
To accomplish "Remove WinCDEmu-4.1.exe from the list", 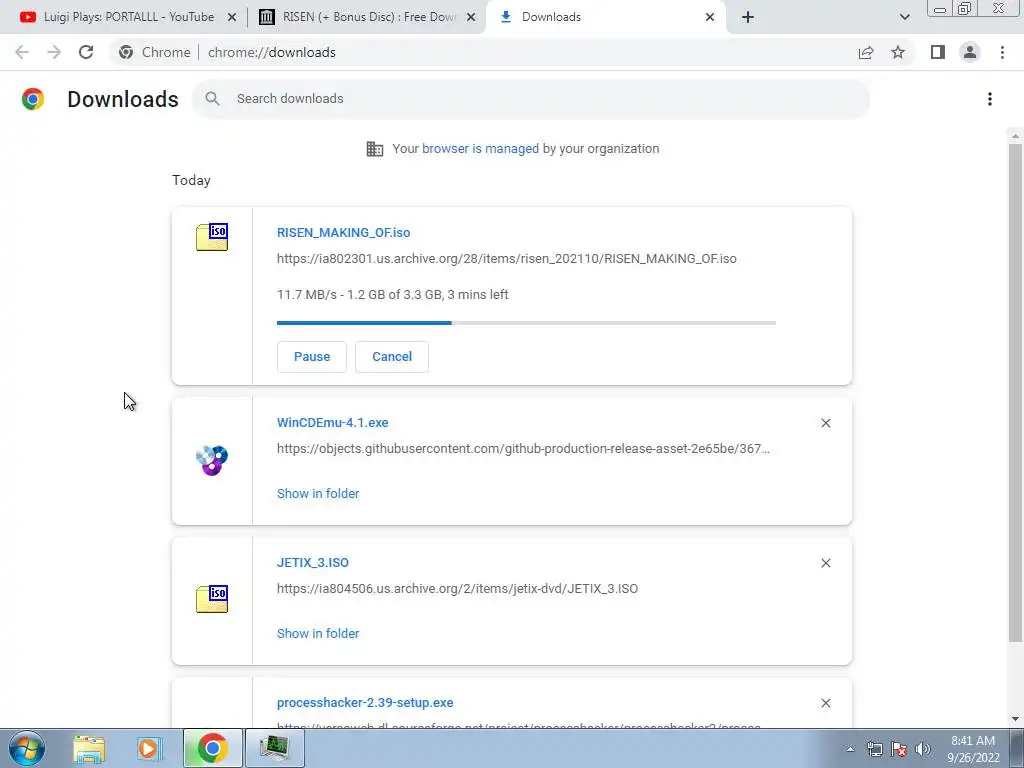I will coord(825,423).
